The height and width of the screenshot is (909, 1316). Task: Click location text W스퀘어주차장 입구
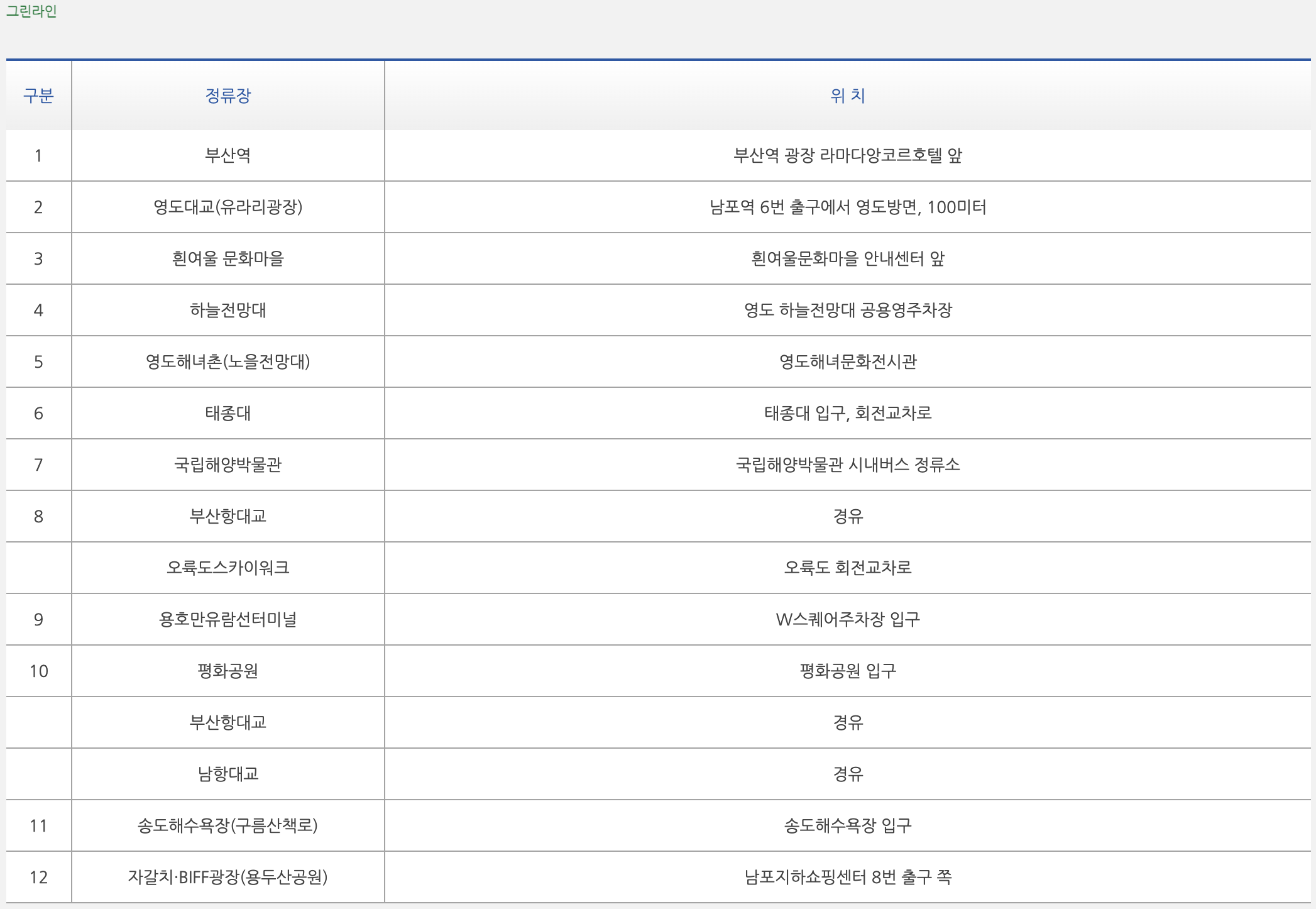847,619
